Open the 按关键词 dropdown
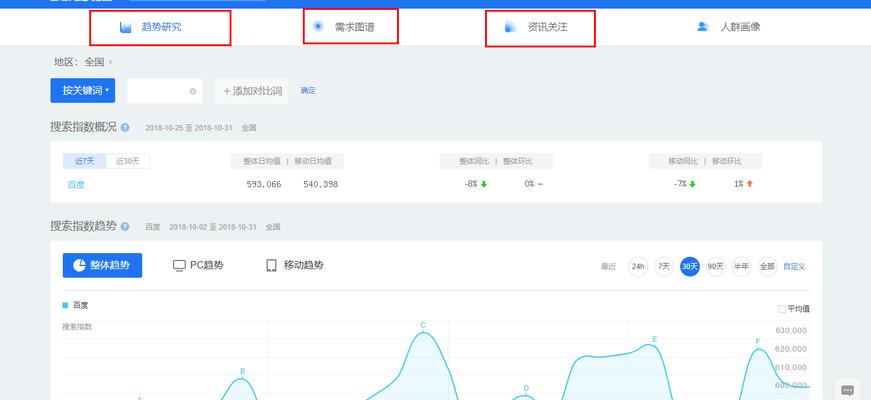The height and width of the screenshot is (400, 871). [83, 91]
